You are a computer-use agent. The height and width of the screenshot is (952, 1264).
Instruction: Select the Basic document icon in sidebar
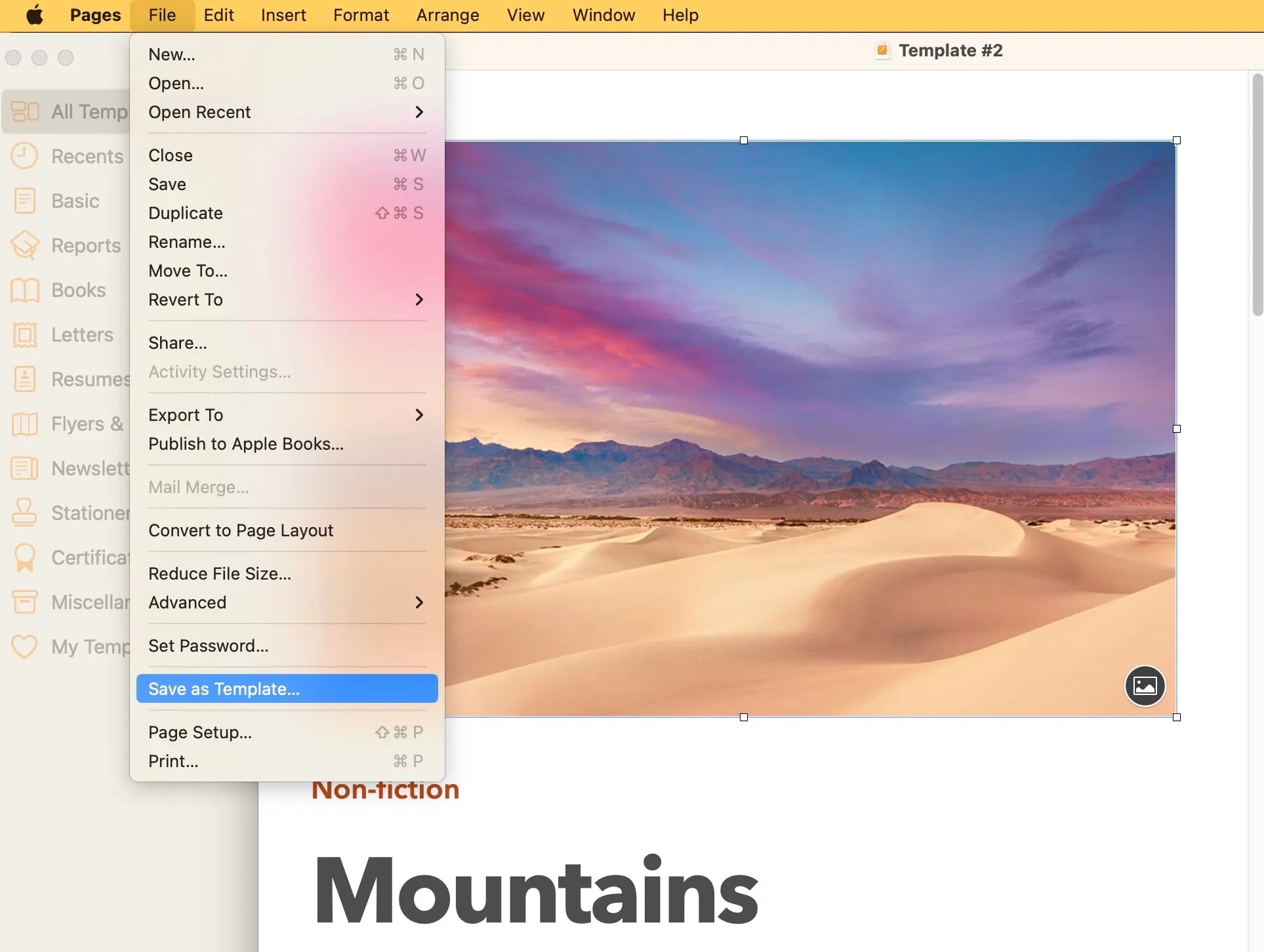pyautogui.click(x=24, y=201)
